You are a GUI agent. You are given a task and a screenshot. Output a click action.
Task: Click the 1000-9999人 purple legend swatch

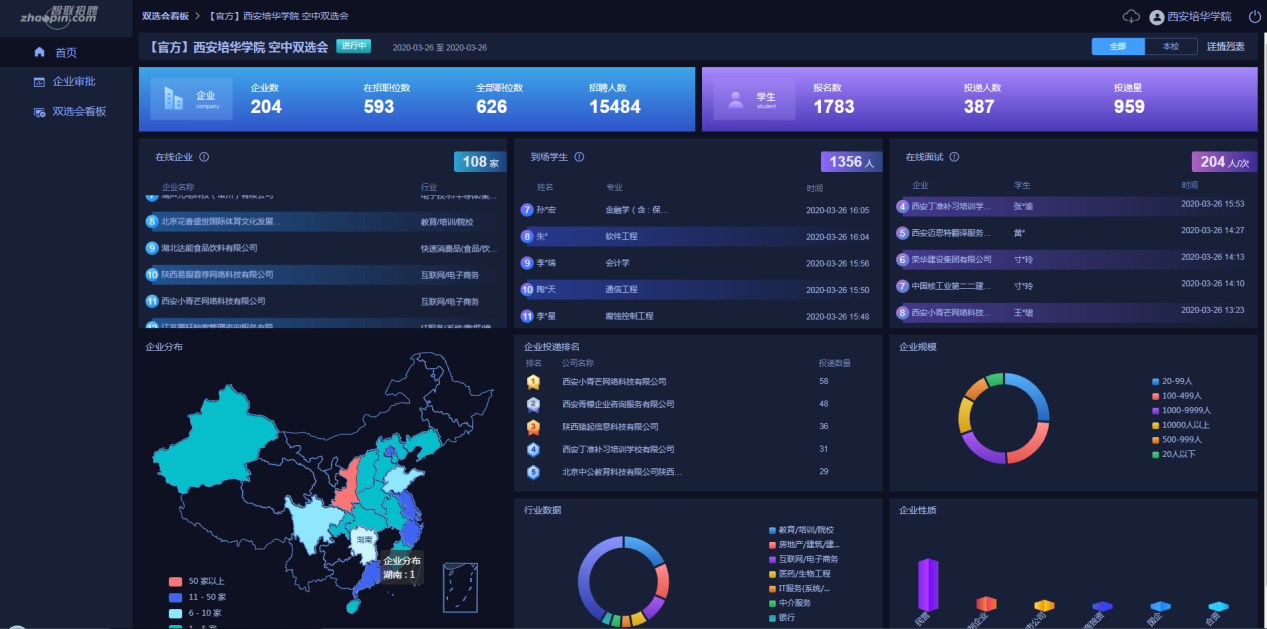point(1156,410)
